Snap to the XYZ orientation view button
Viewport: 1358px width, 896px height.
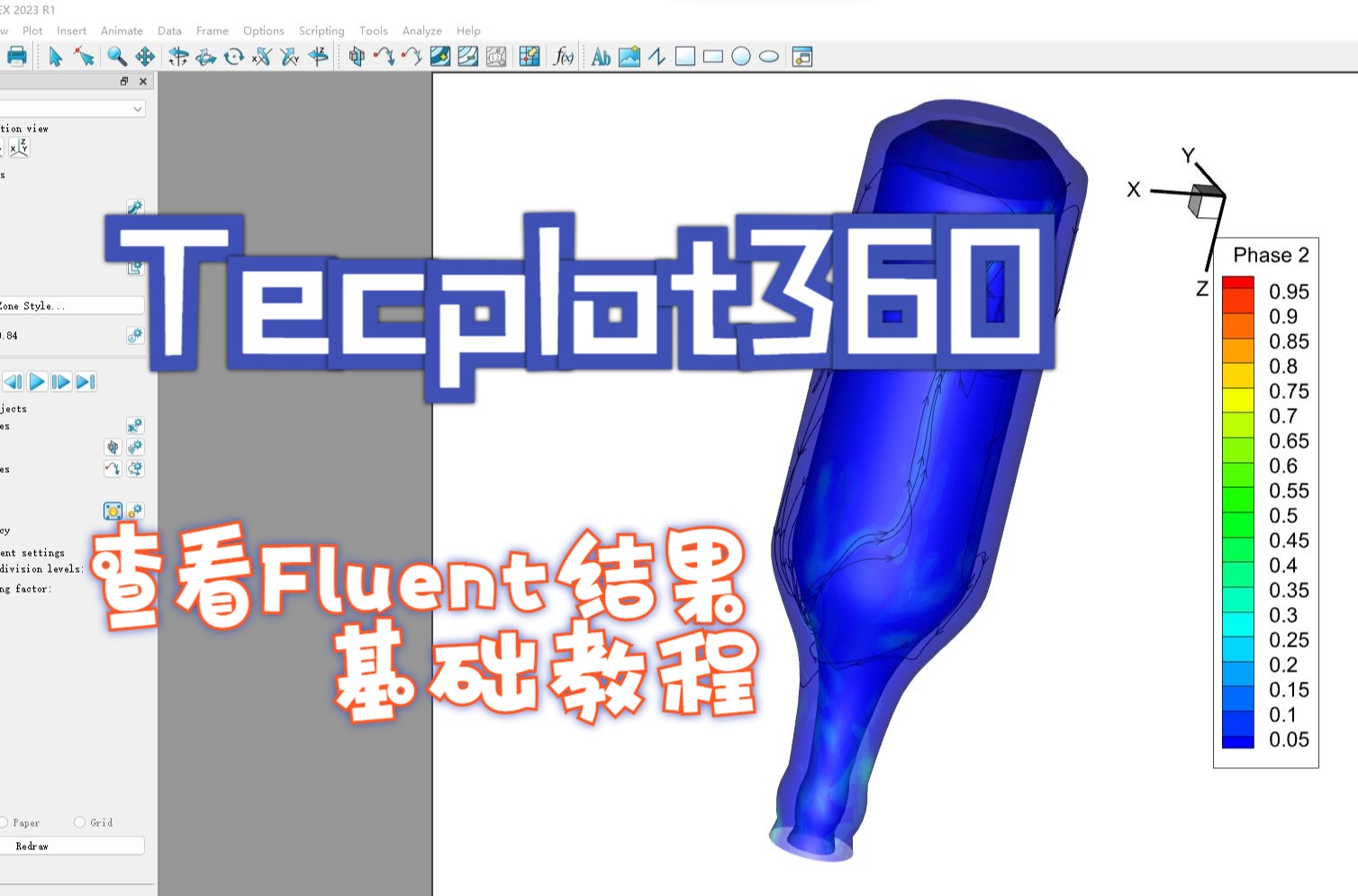tap(20, 148)
